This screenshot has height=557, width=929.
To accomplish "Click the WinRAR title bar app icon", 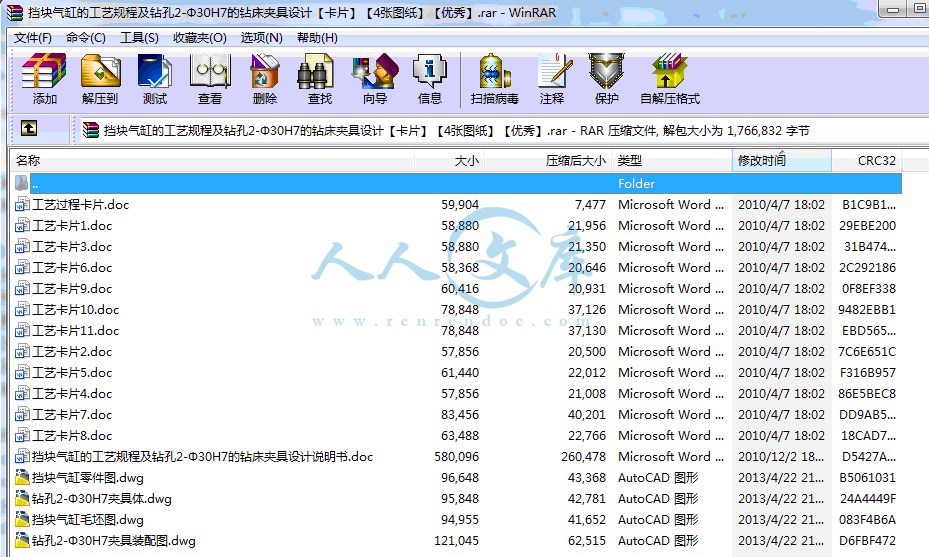I will (x=15, y=12).
